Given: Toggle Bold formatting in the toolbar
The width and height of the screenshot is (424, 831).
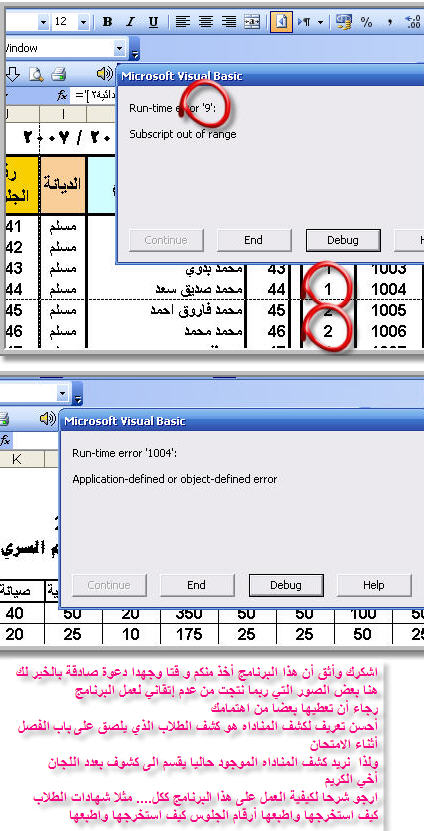Looking at the screenshot, I should pyautogui.click(x=108, y=22).
